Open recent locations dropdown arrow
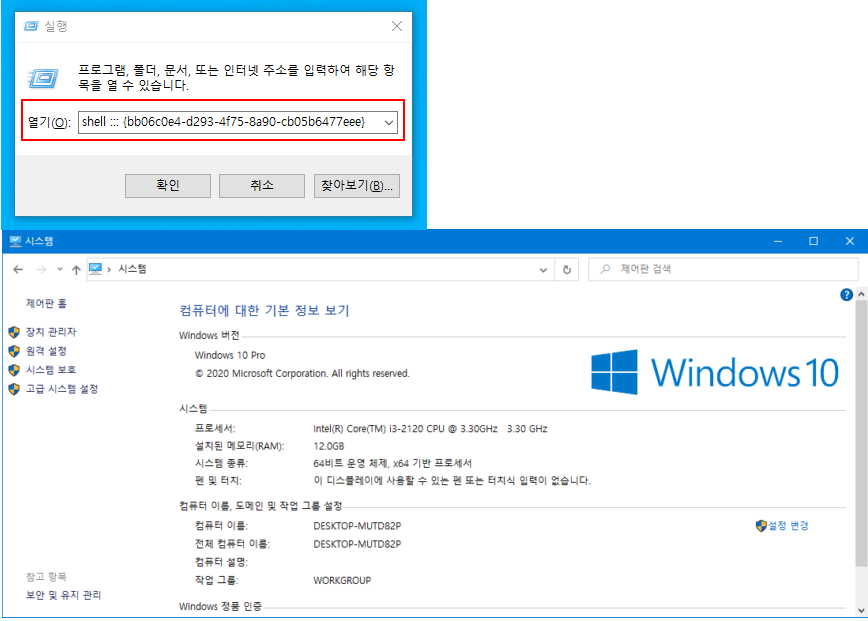Viewport: 868px width, 621px height. coord(60,270)
